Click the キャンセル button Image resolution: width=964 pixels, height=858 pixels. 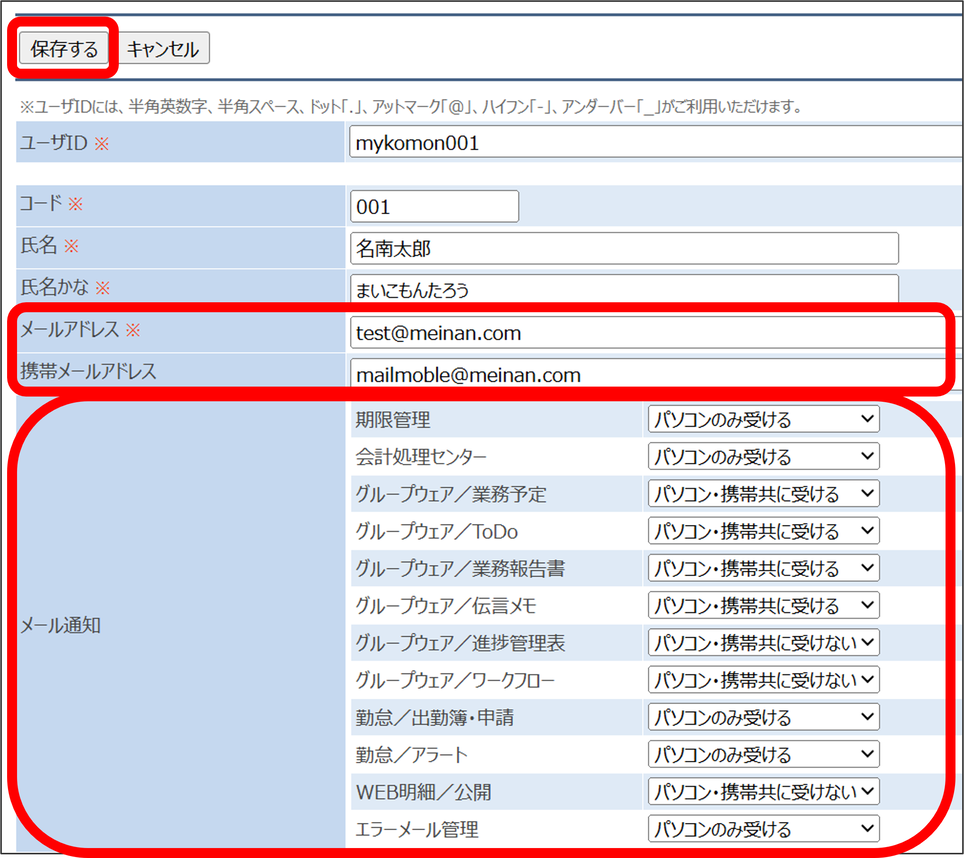click(x=164, y=49)
